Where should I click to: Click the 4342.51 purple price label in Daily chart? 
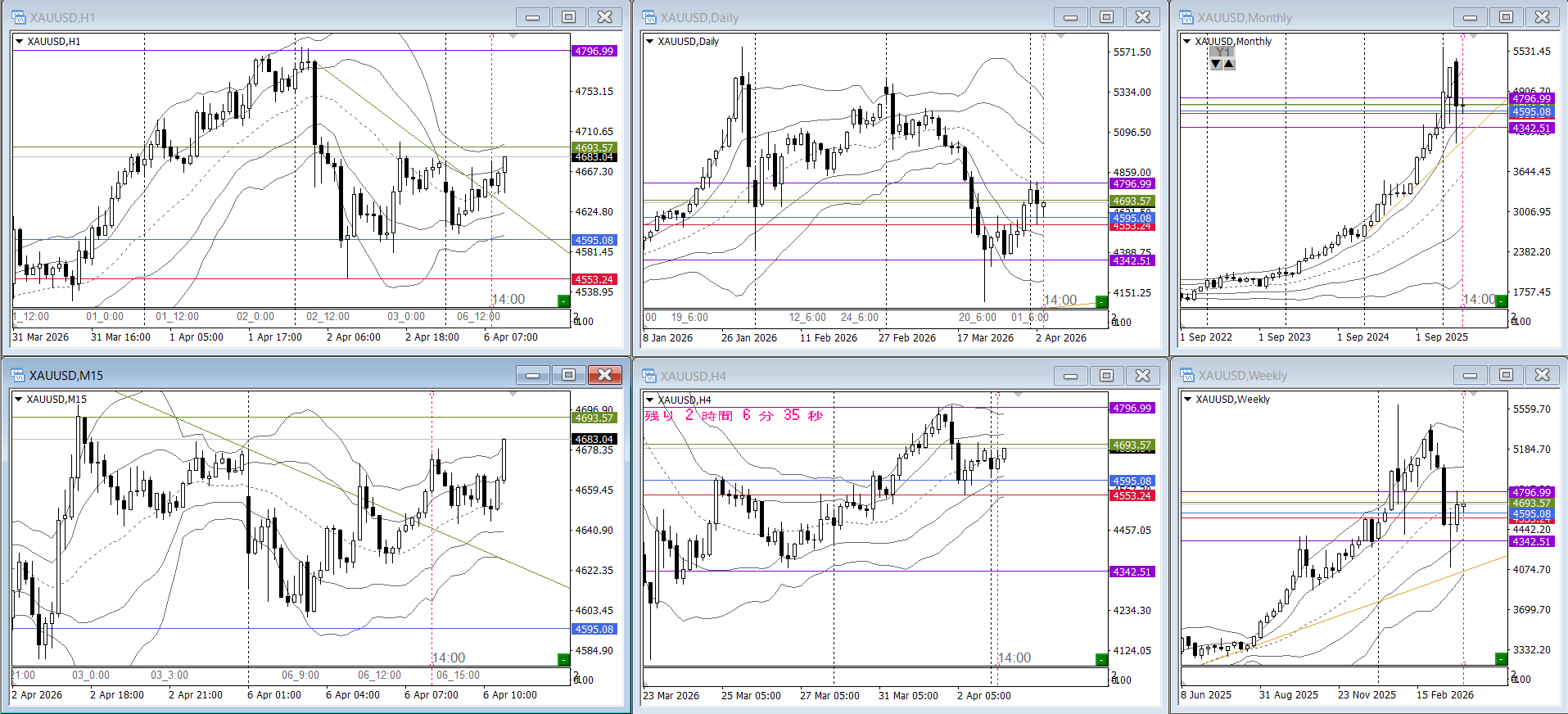pos(1132,260)
